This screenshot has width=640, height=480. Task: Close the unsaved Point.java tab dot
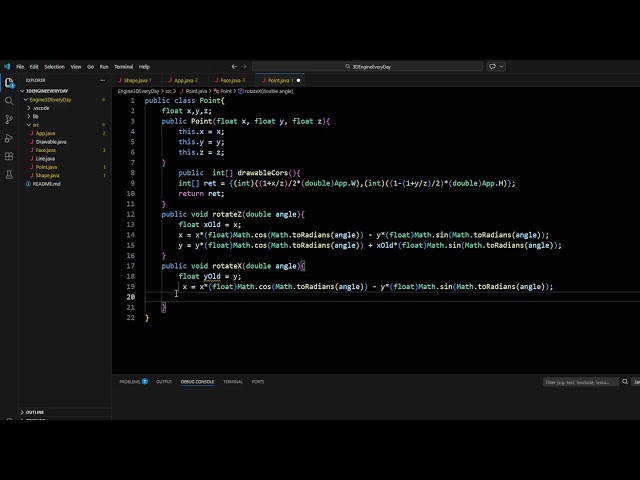(298, 80)
